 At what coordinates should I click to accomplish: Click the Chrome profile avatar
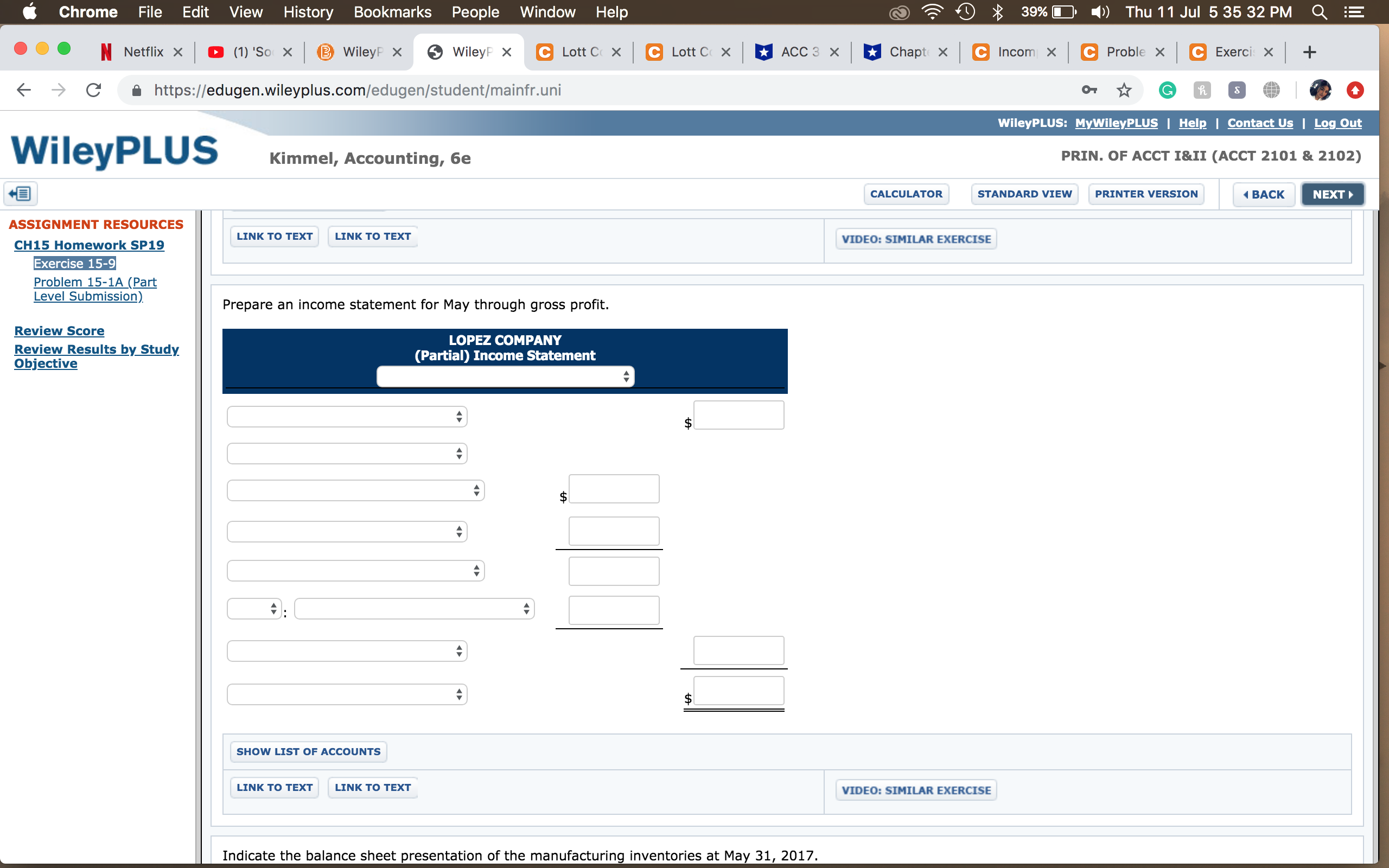click(1320, 90)
